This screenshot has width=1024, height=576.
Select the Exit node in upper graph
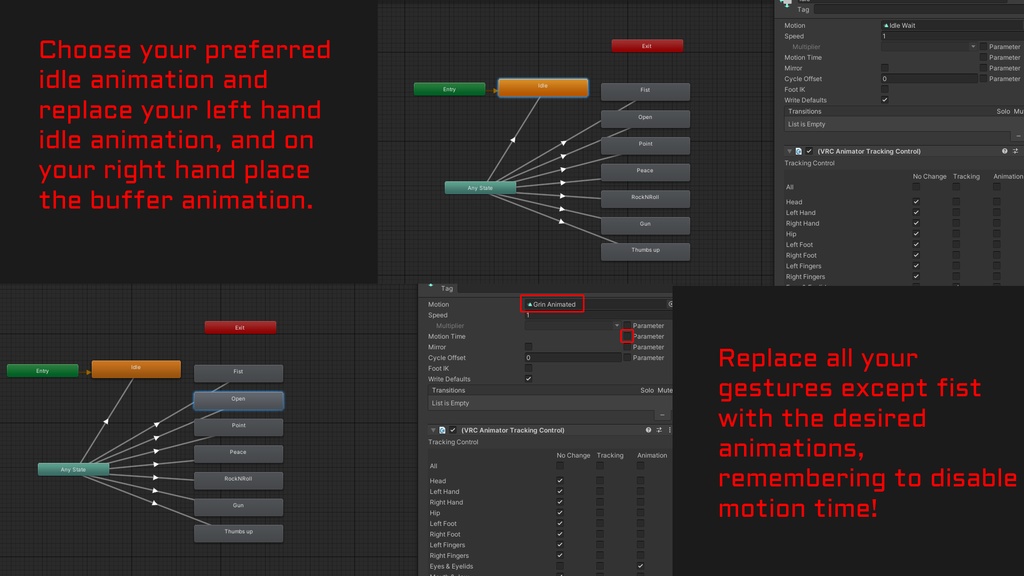click(x=647, y=46)
